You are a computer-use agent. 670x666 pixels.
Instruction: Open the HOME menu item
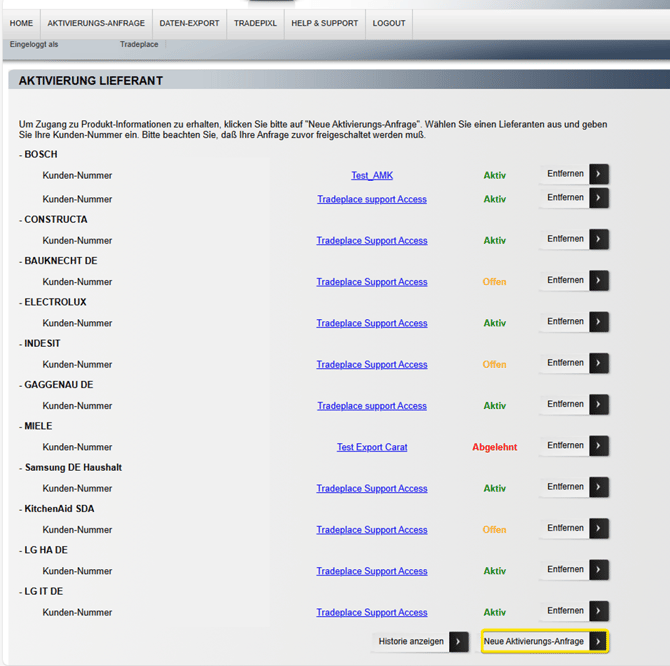click(x=21, y=23)
